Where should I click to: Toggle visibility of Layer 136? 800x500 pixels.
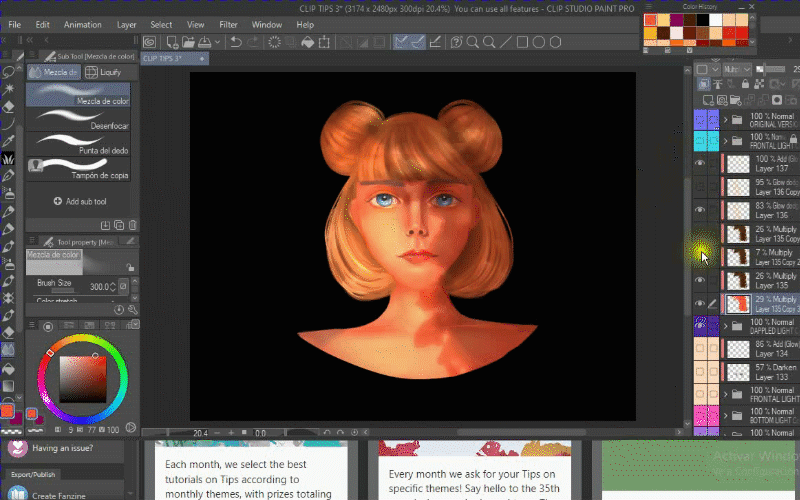click(x=700, y=210)
